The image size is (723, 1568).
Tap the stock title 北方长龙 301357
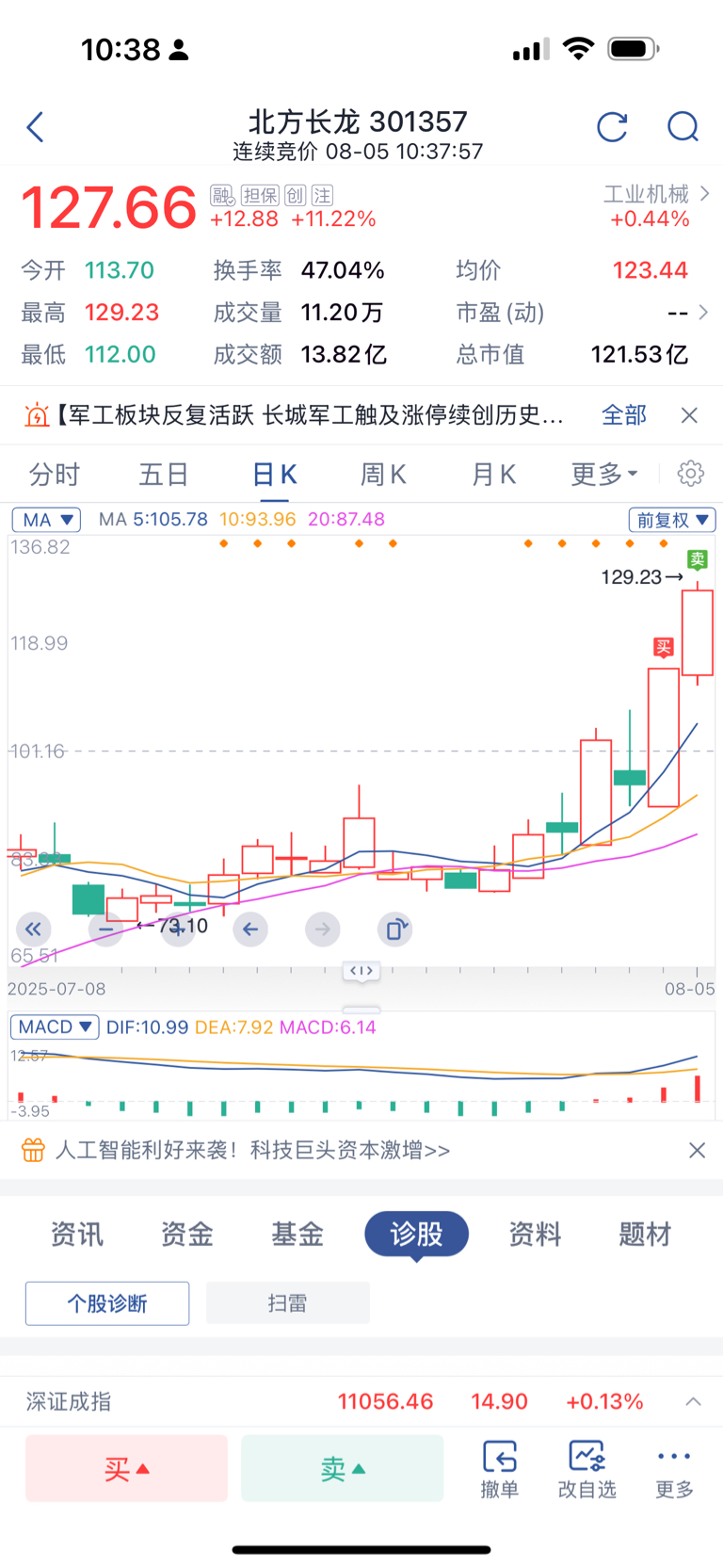pyautogui.click(x=358, y=121)
